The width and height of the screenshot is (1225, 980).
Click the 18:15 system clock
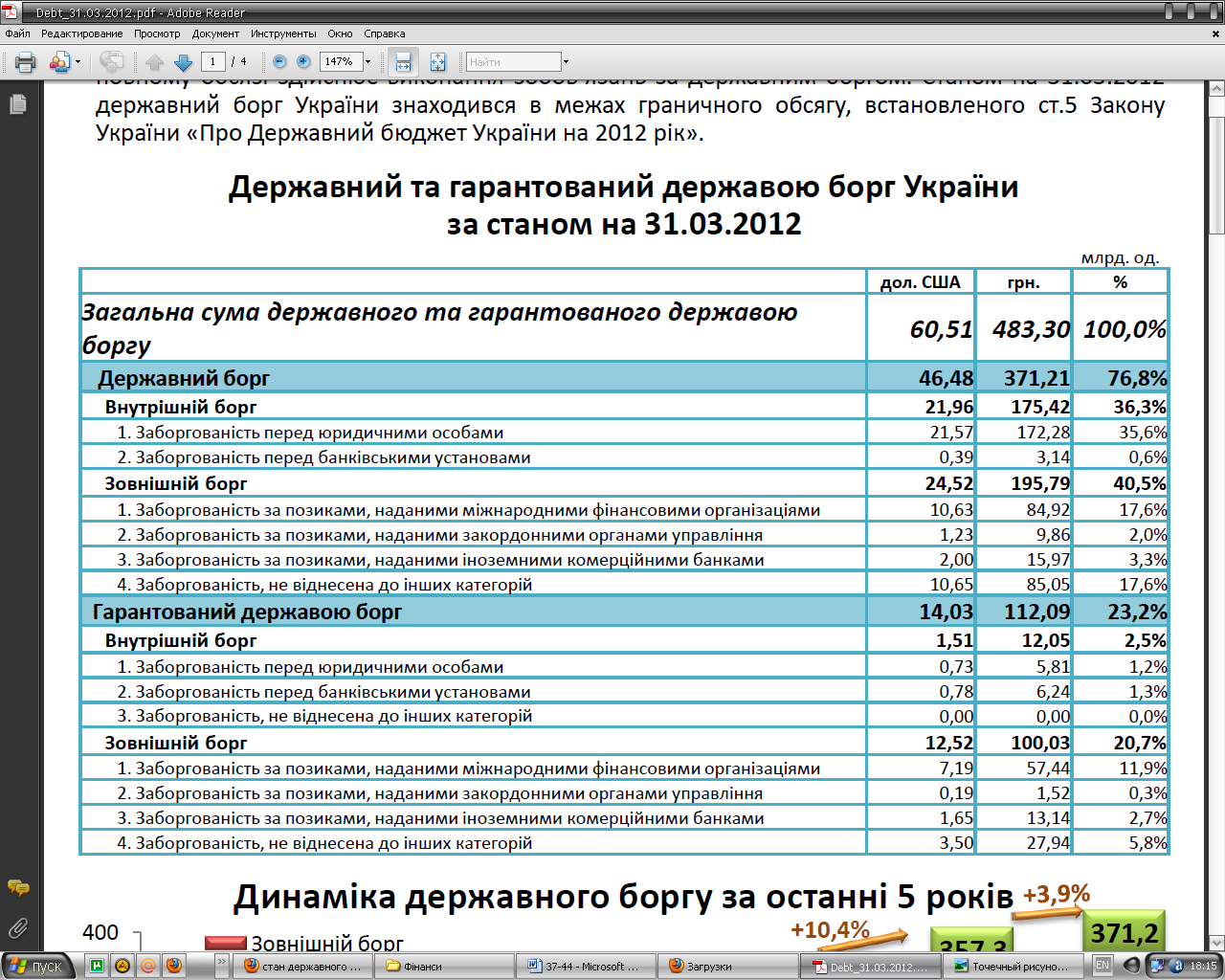tap(1203, 966)
